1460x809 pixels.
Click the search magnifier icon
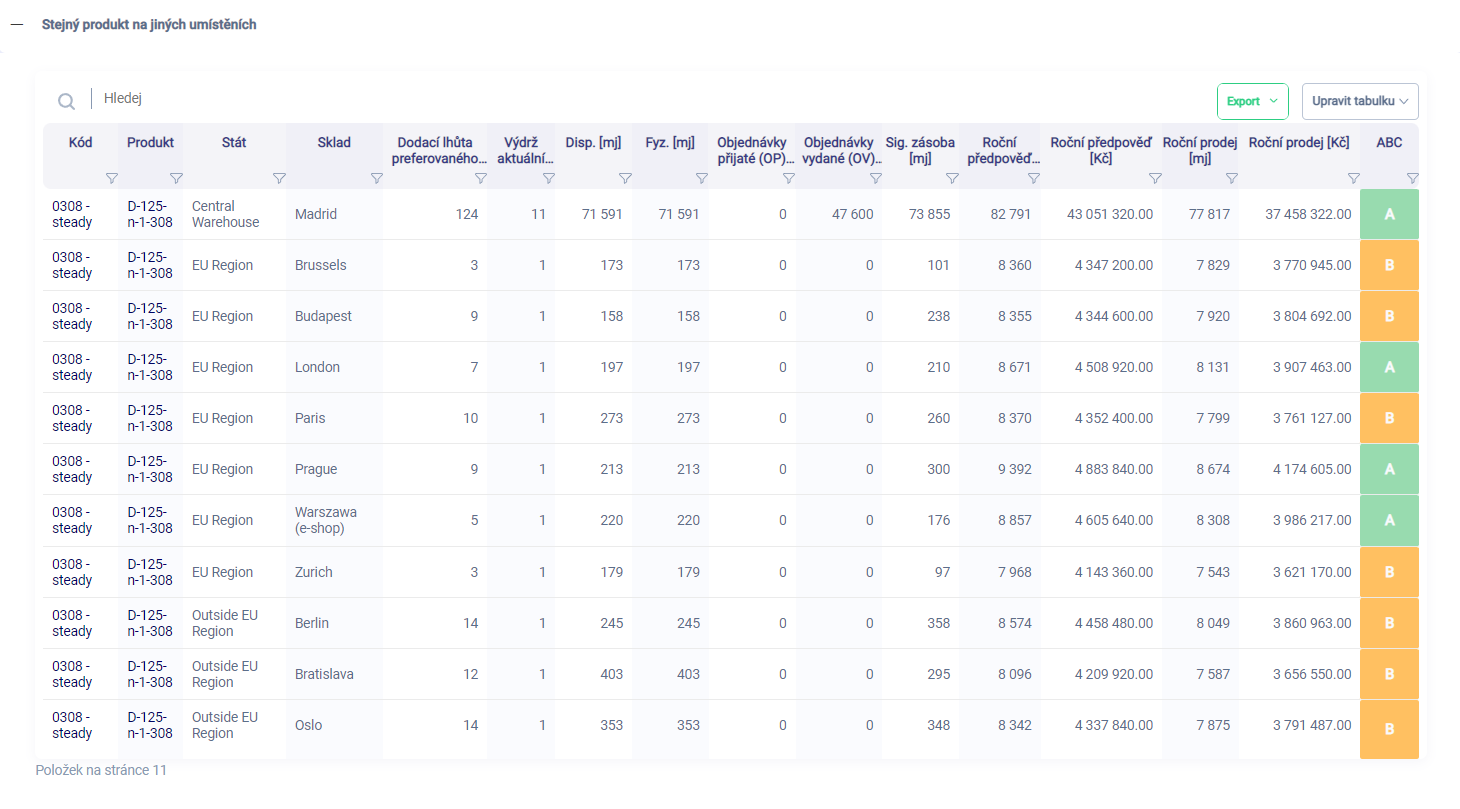coord(66,101)
